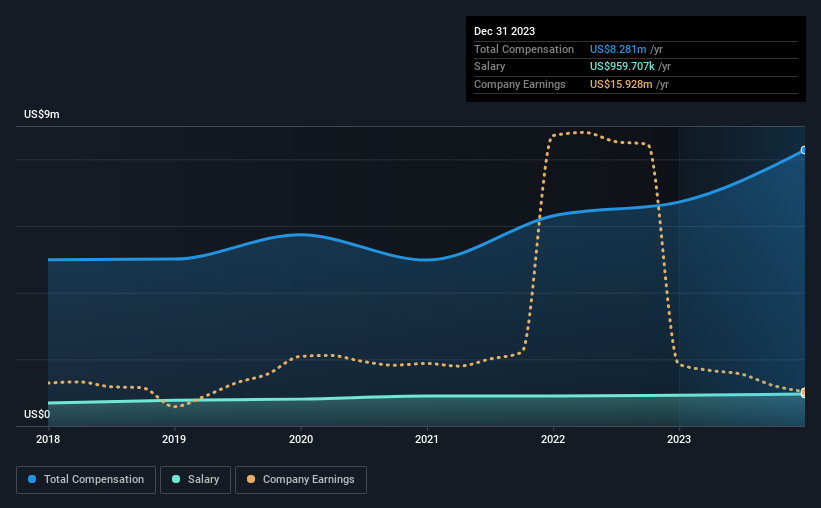The image size is (821, 508).
Task: Click the US$15.928m company earnings value
Action: coord(621,84)
